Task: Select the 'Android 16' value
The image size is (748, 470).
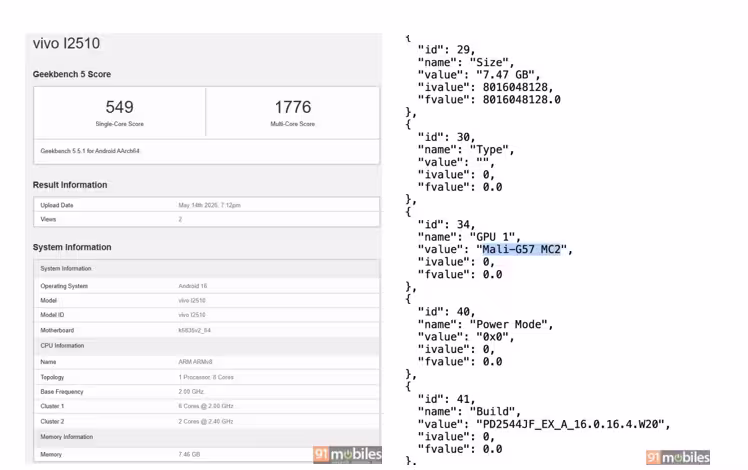Action: coord(193,286)
